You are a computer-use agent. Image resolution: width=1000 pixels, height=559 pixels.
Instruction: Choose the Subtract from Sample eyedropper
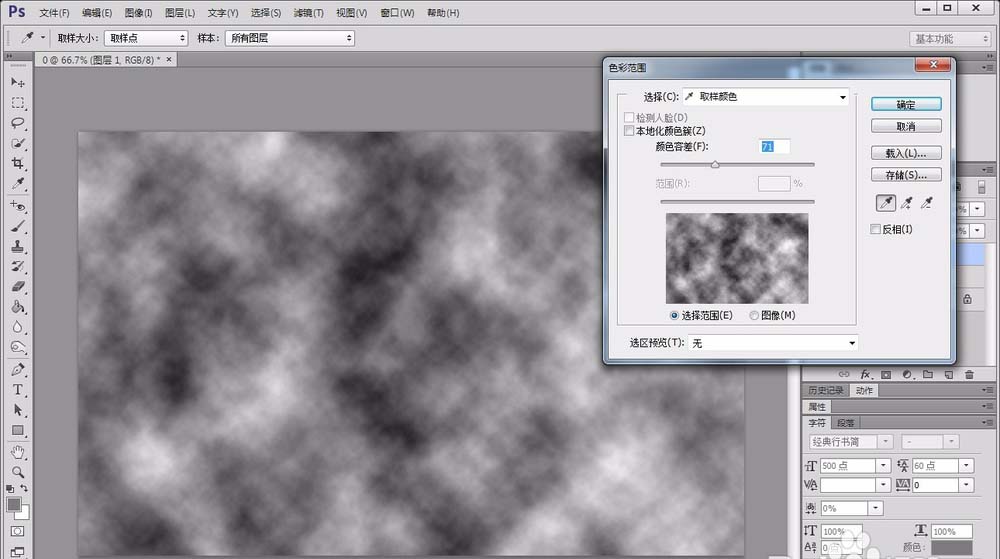point(927,203)
